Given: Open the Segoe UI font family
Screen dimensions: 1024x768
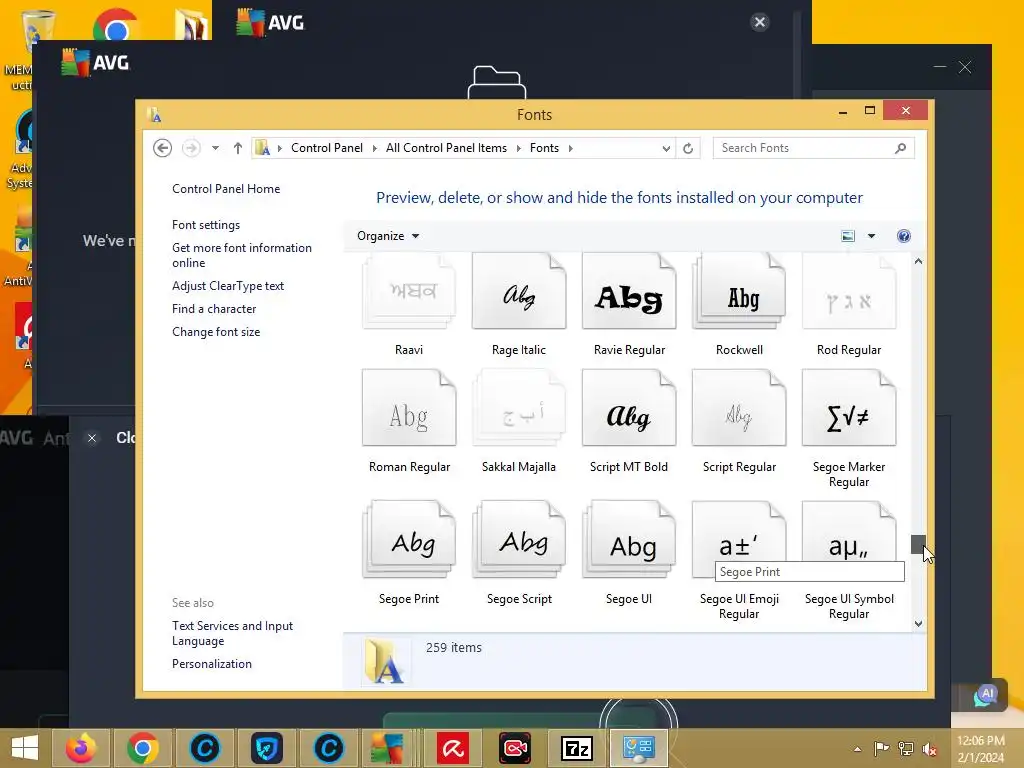Looking at the screenshot, I should (629, 540).
